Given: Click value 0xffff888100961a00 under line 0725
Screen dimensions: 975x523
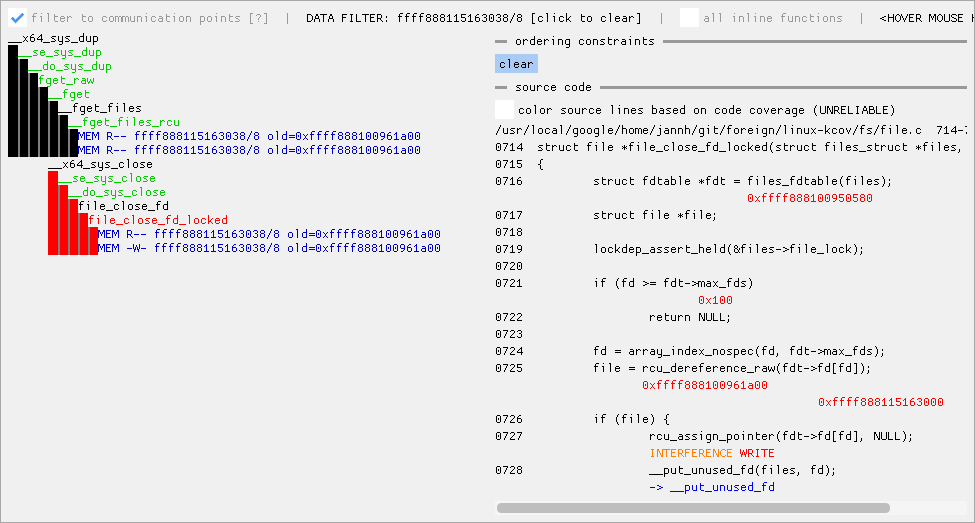Looking at the screenshot, I should [705, 386].
